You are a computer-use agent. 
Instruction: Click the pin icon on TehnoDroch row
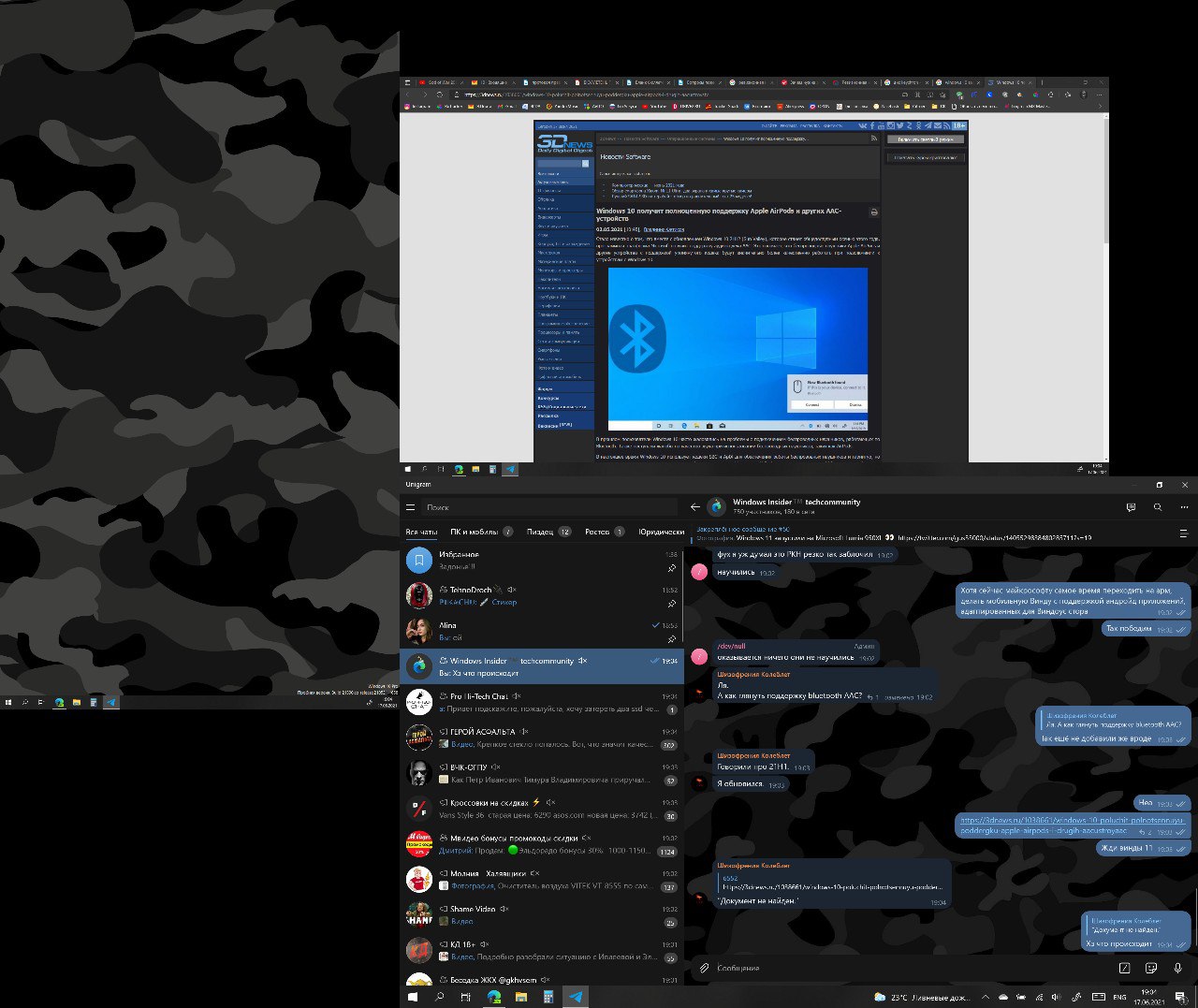671,604
